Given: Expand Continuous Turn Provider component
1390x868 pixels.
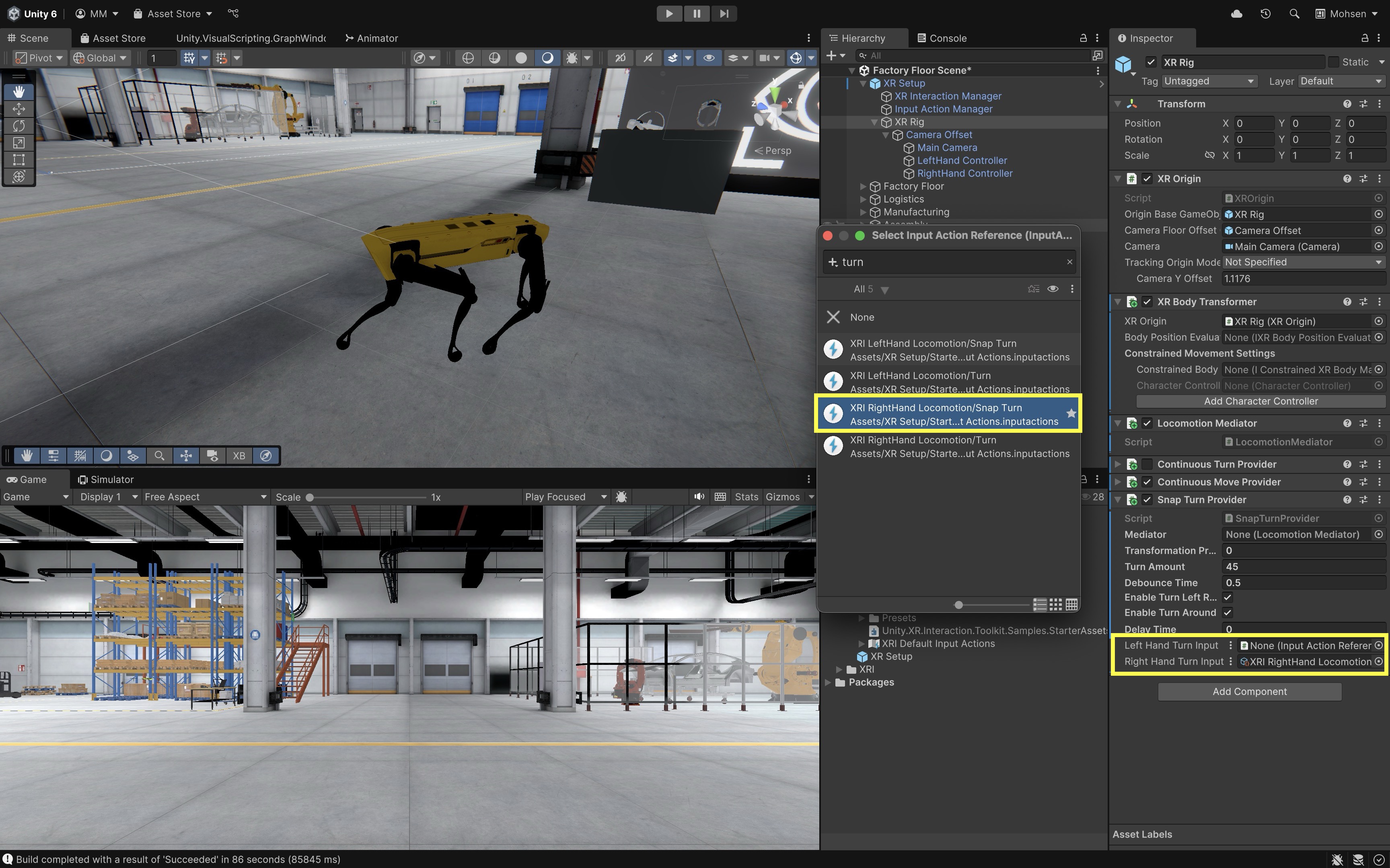Looking at the screenshot, I should click(1118, 465).
